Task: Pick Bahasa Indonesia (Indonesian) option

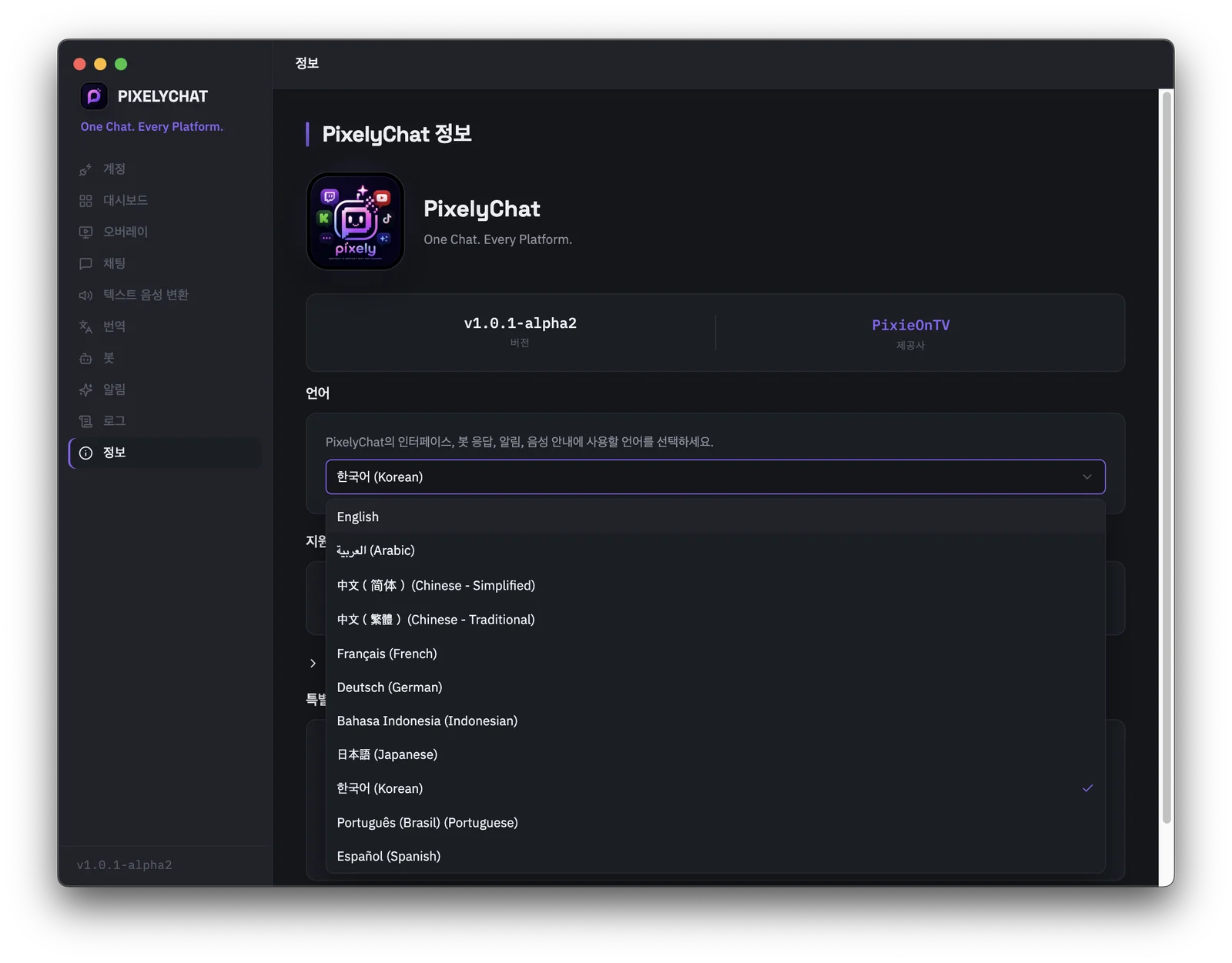Action: [x=715, y=721]
